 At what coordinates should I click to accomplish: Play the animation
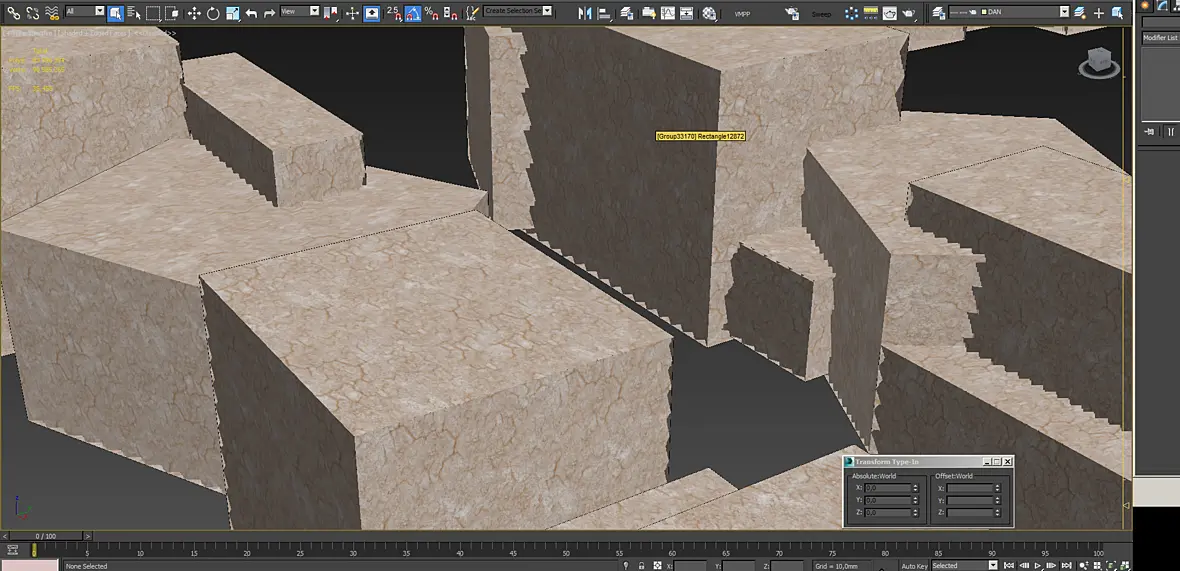pyautogui.click(x=1038, y=566)
